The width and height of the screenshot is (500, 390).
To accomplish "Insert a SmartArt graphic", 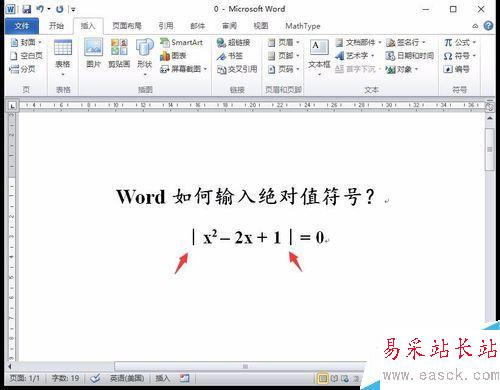I will click(182, 43).
